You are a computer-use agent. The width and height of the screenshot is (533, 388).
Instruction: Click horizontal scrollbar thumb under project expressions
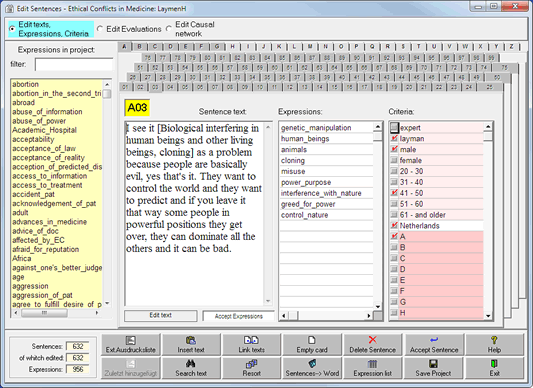[44, 313]
